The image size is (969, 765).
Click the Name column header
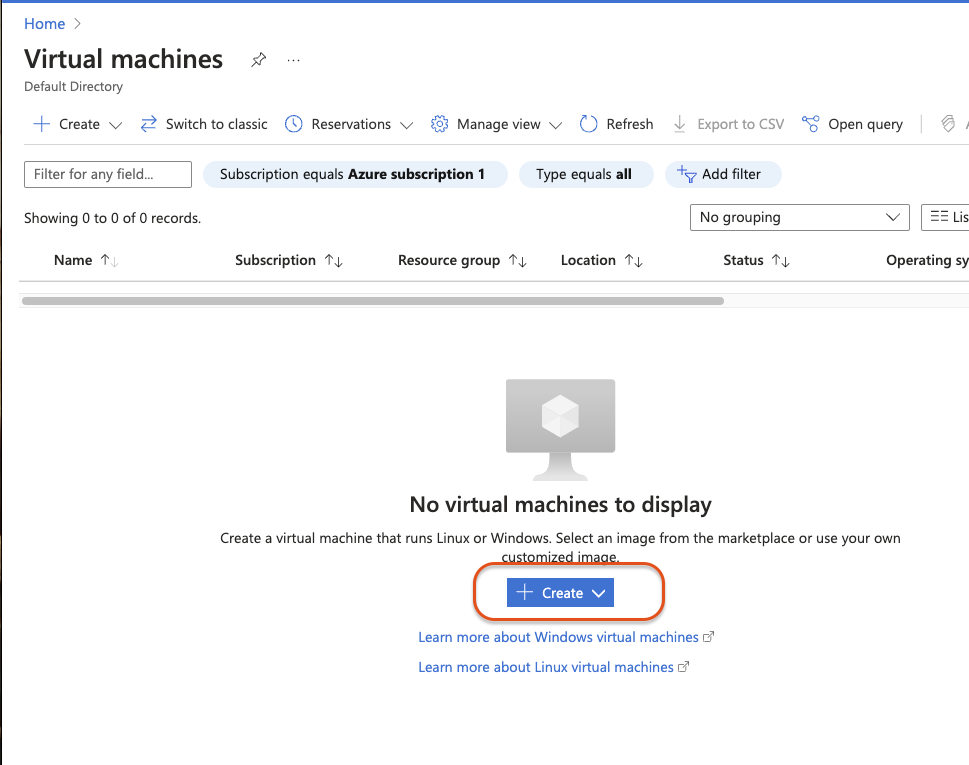[x=73, y=260]
